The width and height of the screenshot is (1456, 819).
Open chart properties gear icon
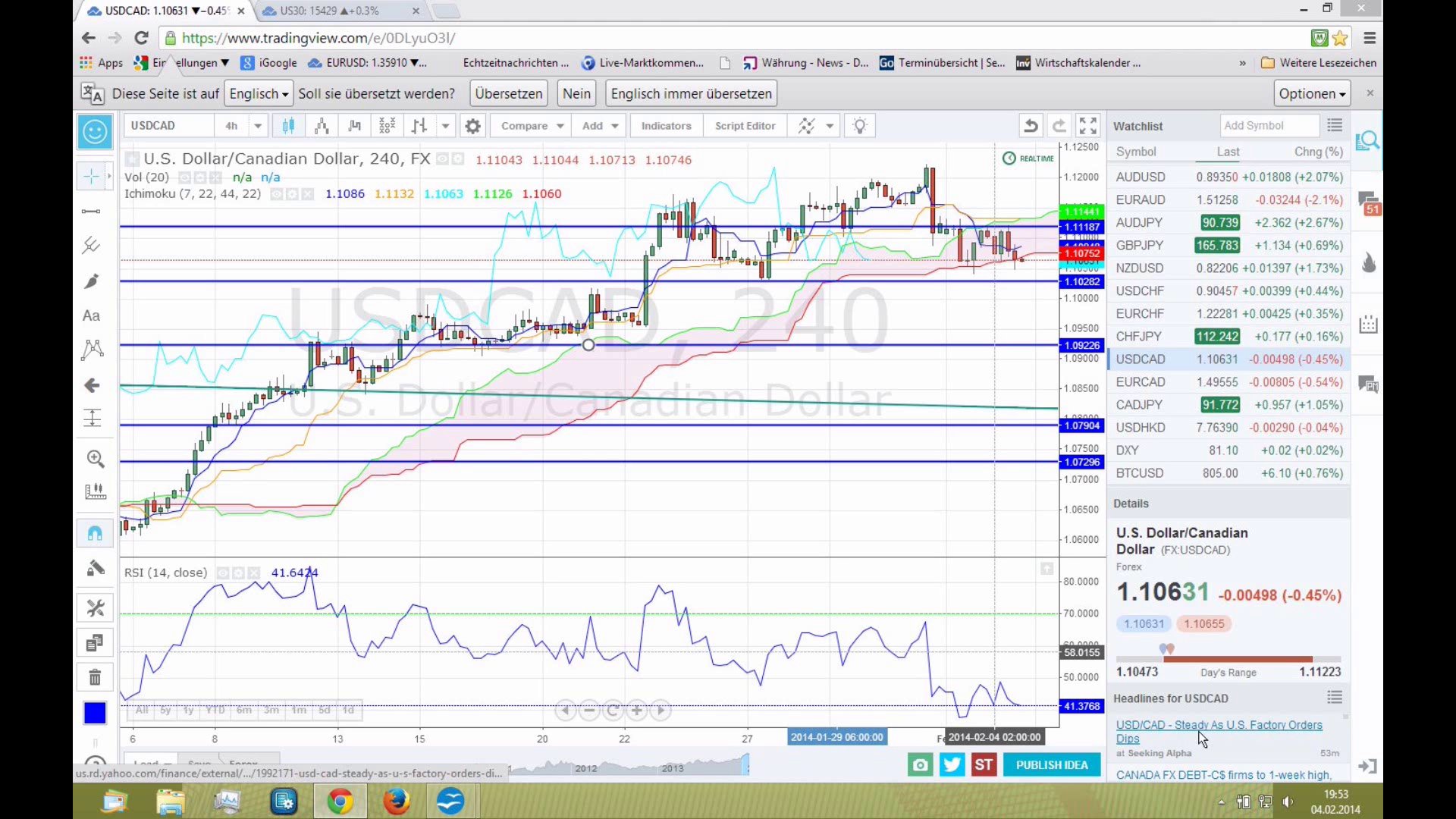pos(472,126)
